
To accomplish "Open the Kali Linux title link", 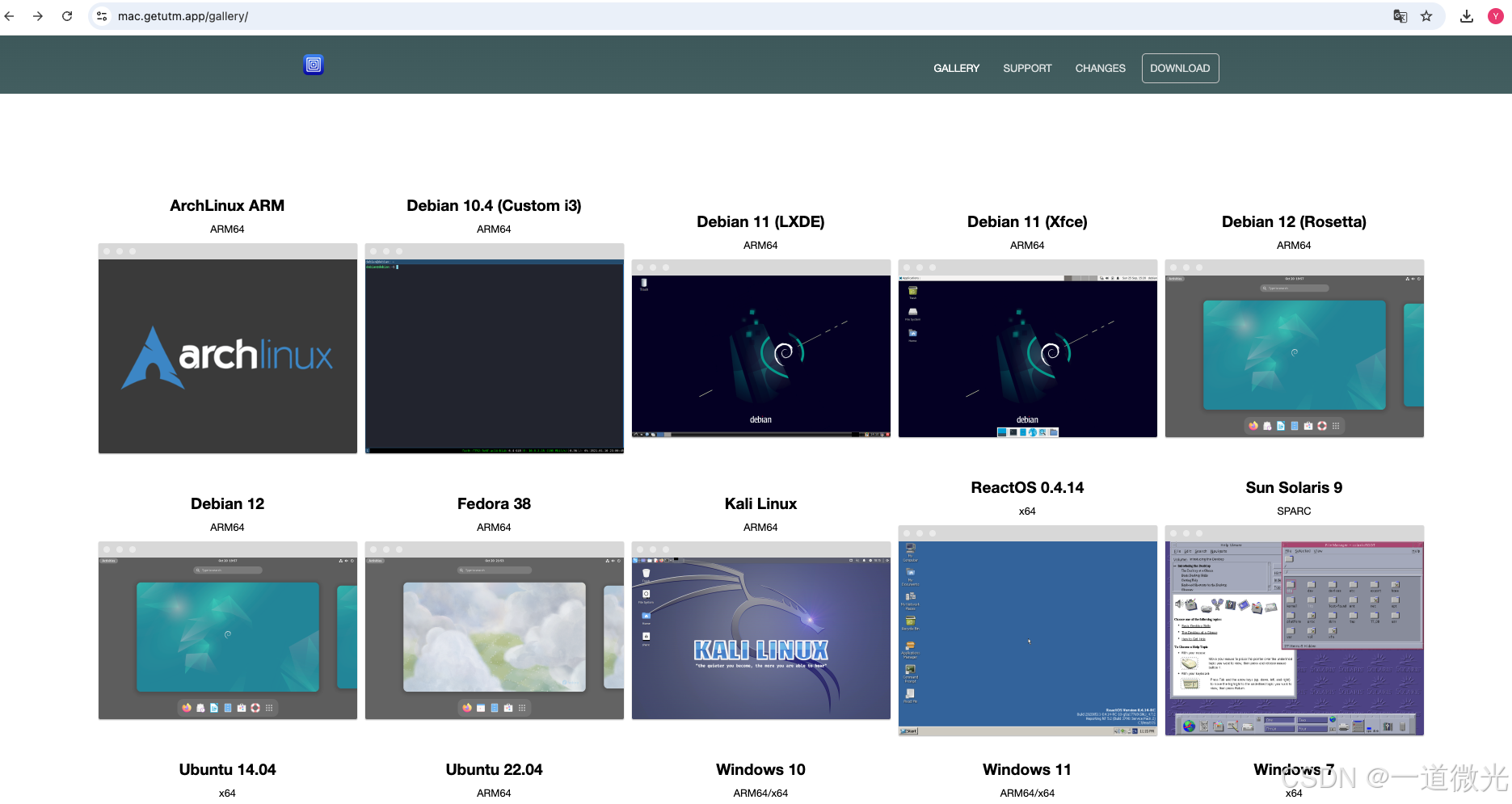I will pyautogui.click(x=760, y=504).
